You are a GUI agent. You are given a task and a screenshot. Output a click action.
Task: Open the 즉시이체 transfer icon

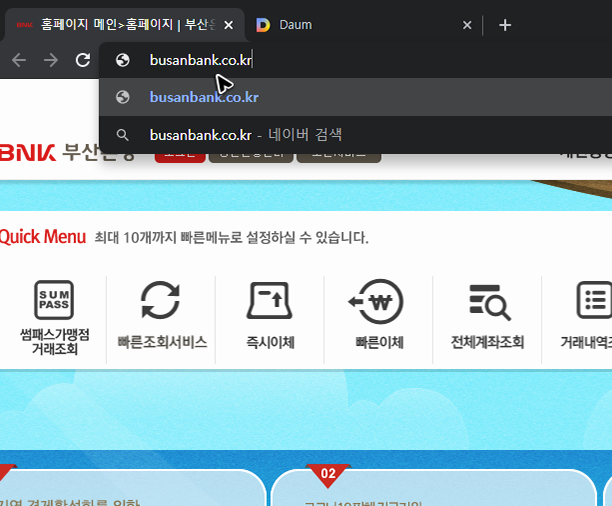tap(270, 300)
